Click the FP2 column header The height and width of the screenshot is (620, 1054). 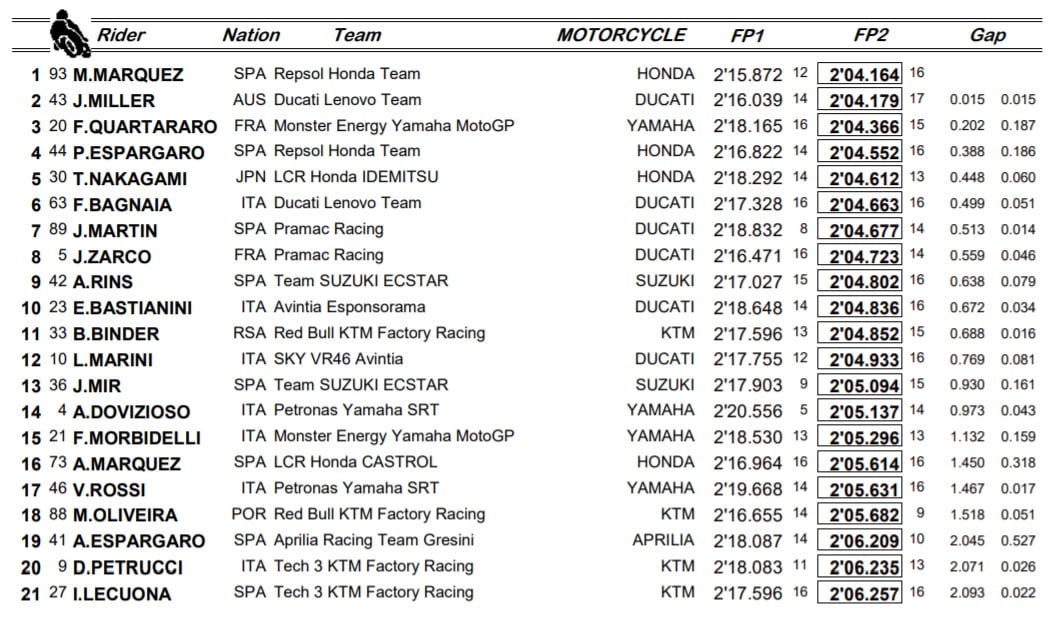click(x=870, y=35)
